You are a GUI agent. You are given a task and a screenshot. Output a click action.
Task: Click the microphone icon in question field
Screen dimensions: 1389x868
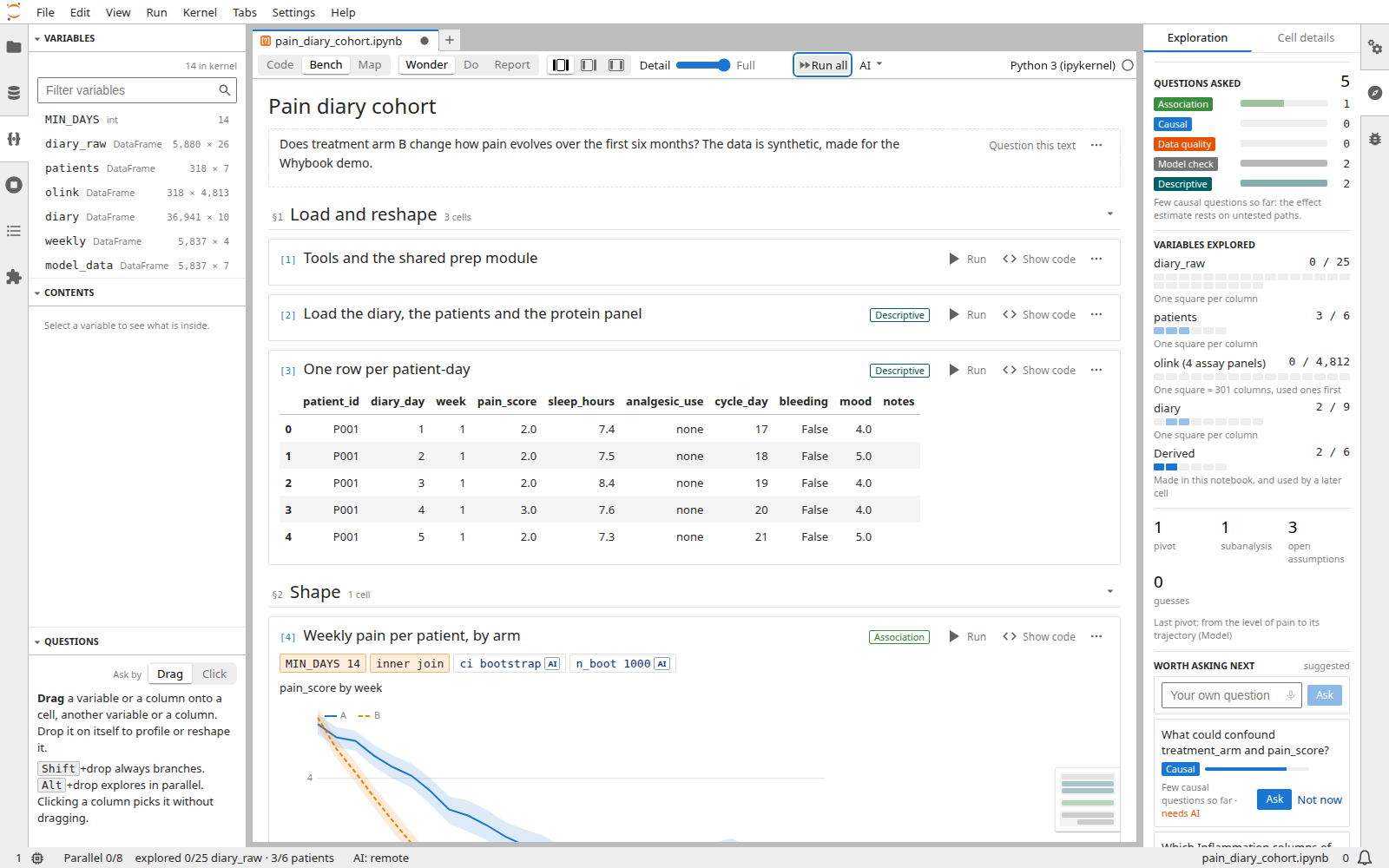[x=1291, y=695]
